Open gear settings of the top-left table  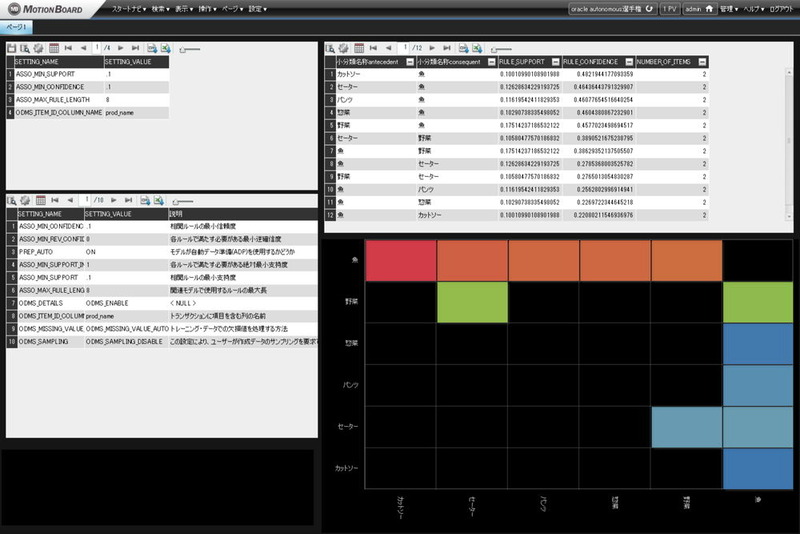(38, 48)
